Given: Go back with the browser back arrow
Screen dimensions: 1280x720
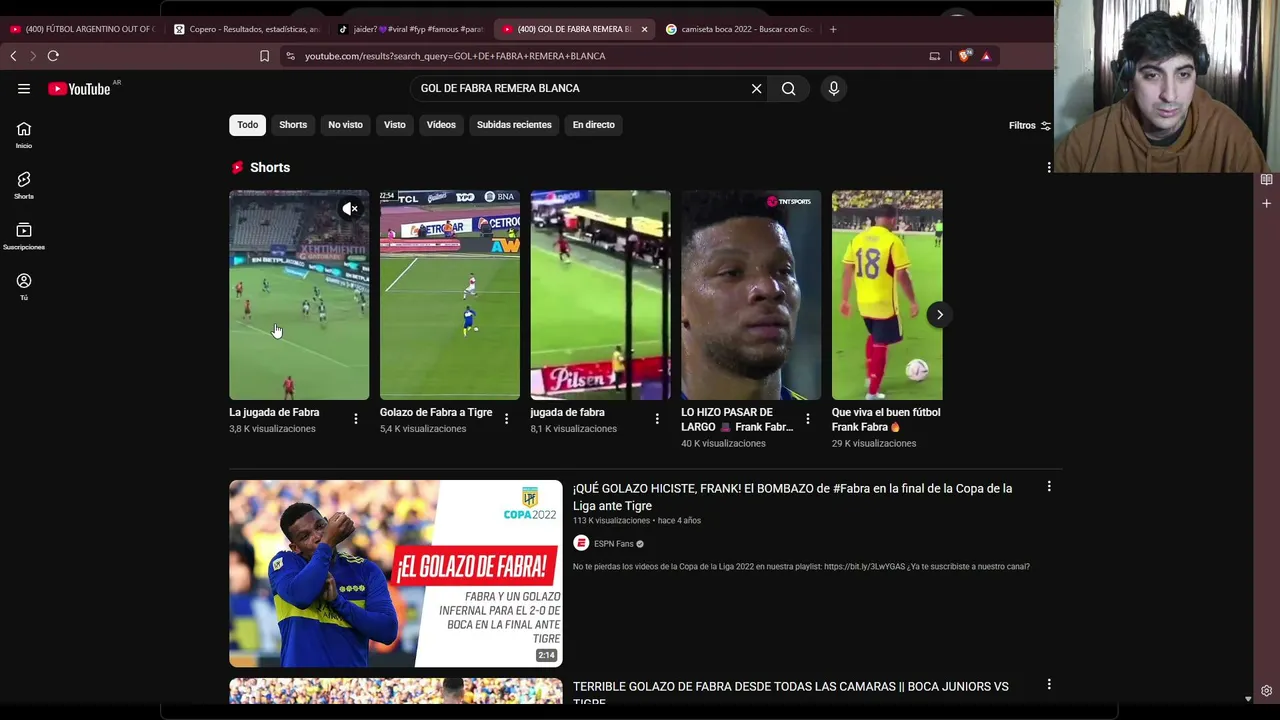Looking at the screenshot, I should [x=13, y=56].
